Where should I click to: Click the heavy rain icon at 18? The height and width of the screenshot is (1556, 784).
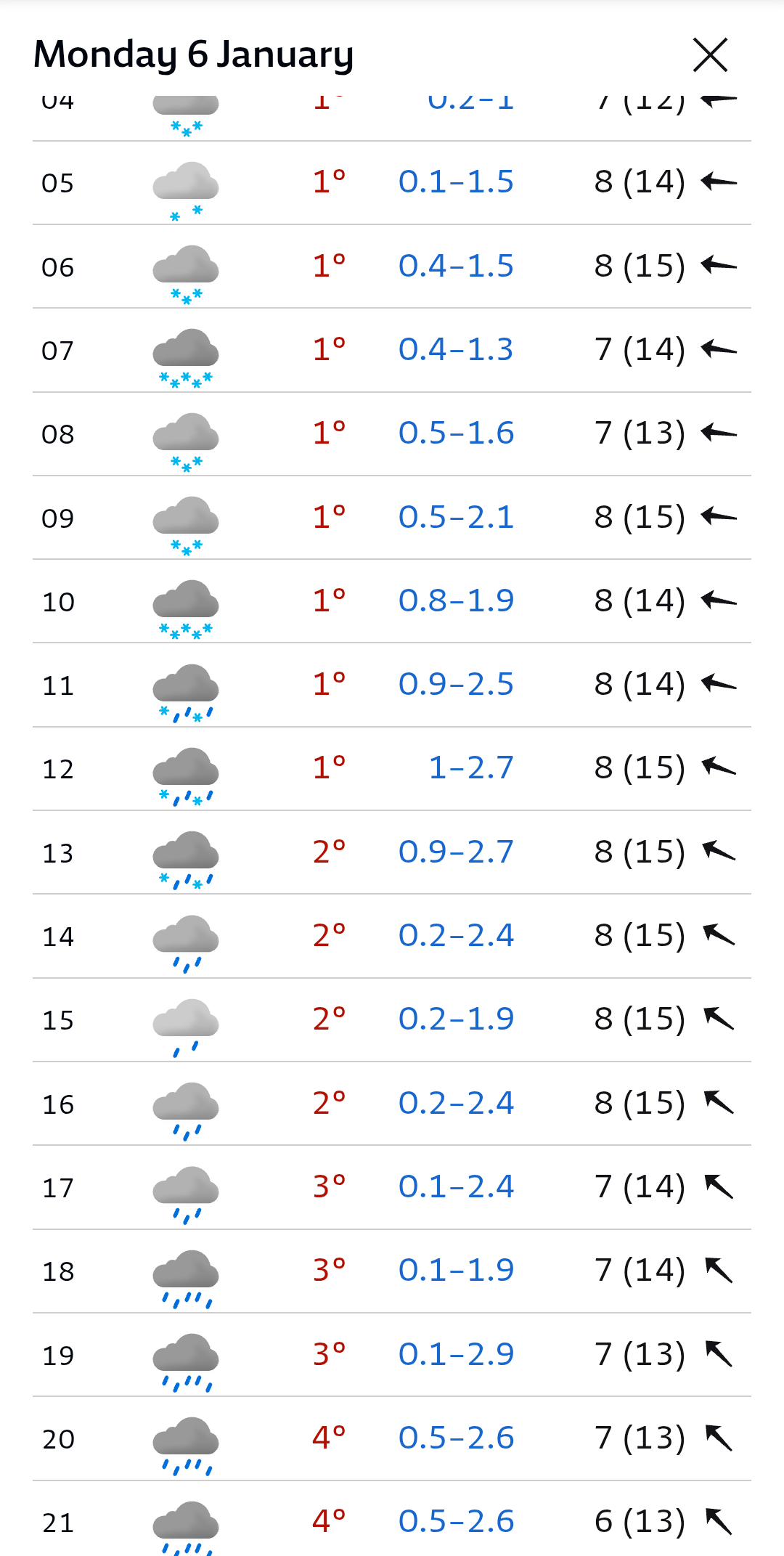point(186,1278)
